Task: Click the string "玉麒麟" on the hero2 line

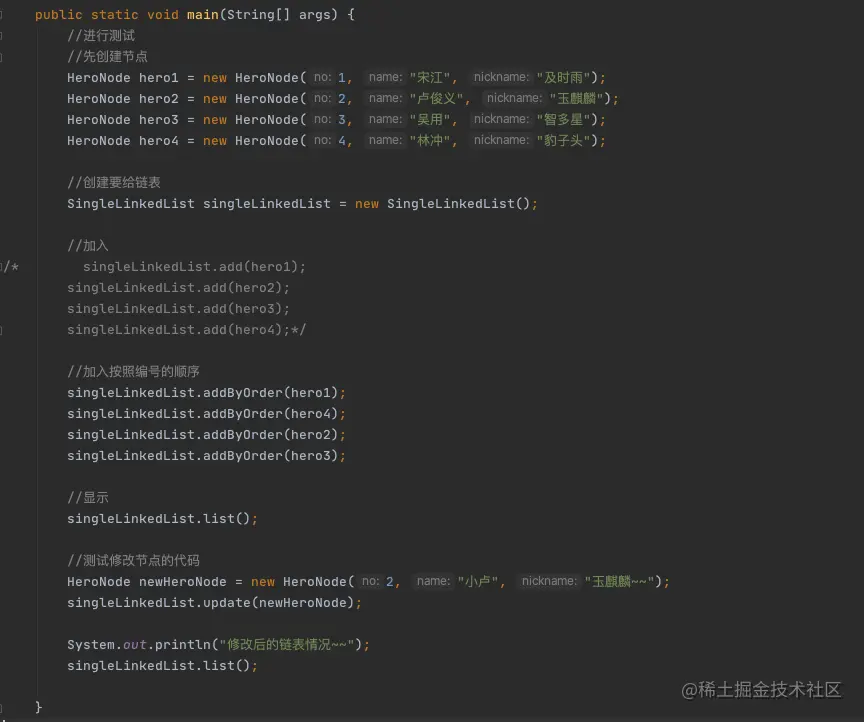Action: point(577,99)
